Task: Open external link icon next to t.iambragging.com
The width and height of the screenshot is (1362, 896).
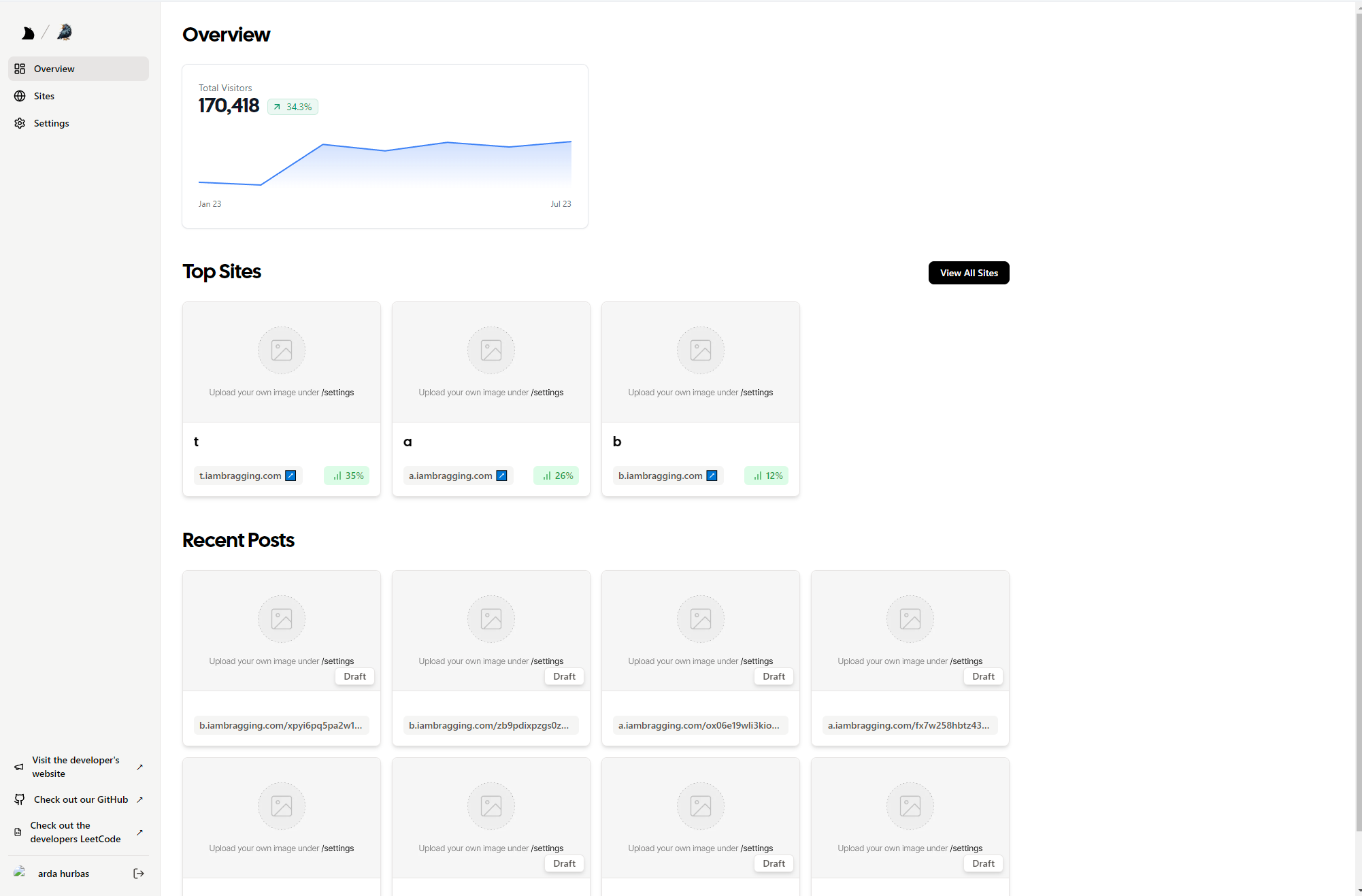Action: (290, 476)
